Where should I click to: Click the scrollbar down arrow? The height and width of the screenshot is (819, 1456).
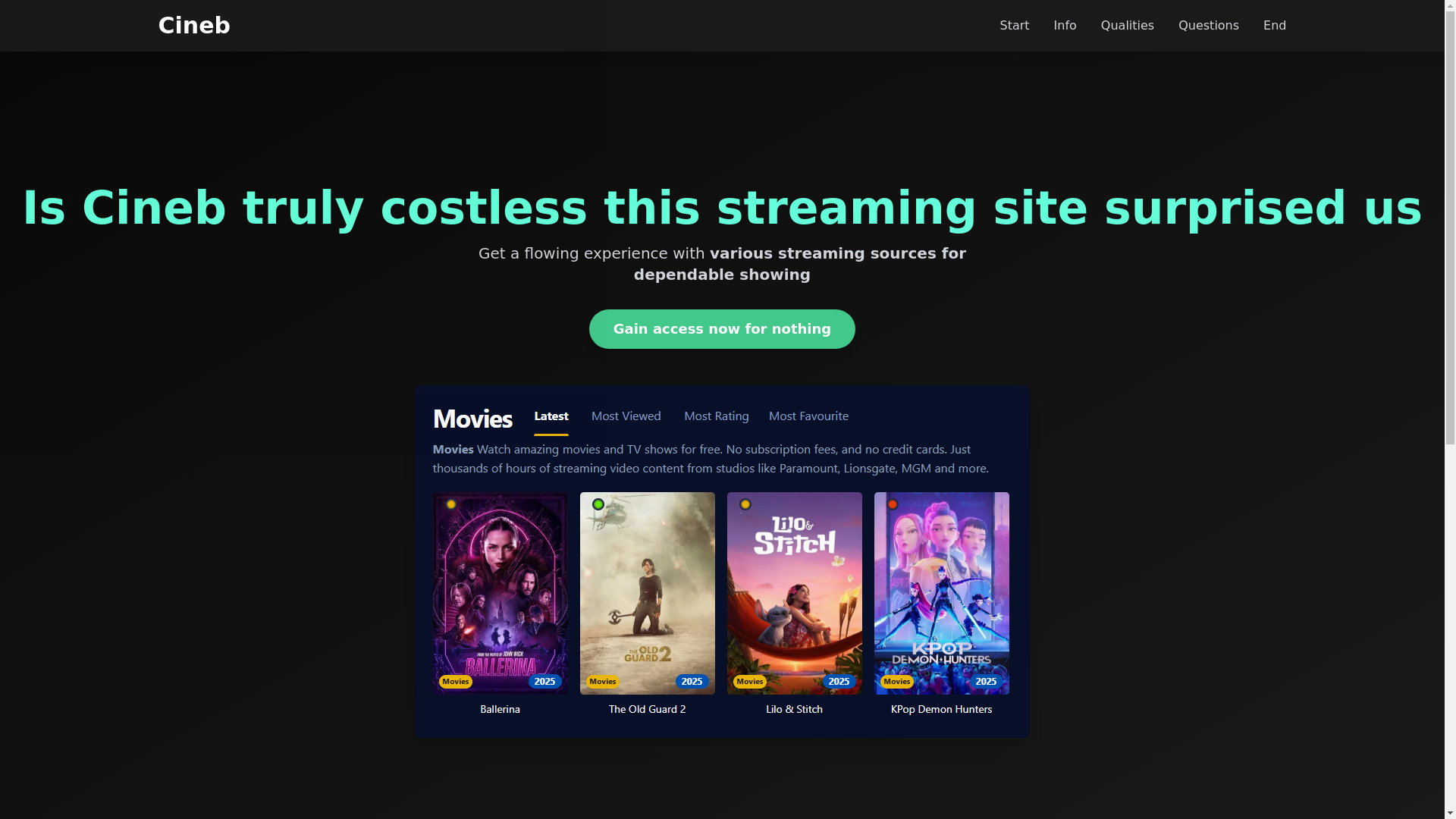(1451, 813)
